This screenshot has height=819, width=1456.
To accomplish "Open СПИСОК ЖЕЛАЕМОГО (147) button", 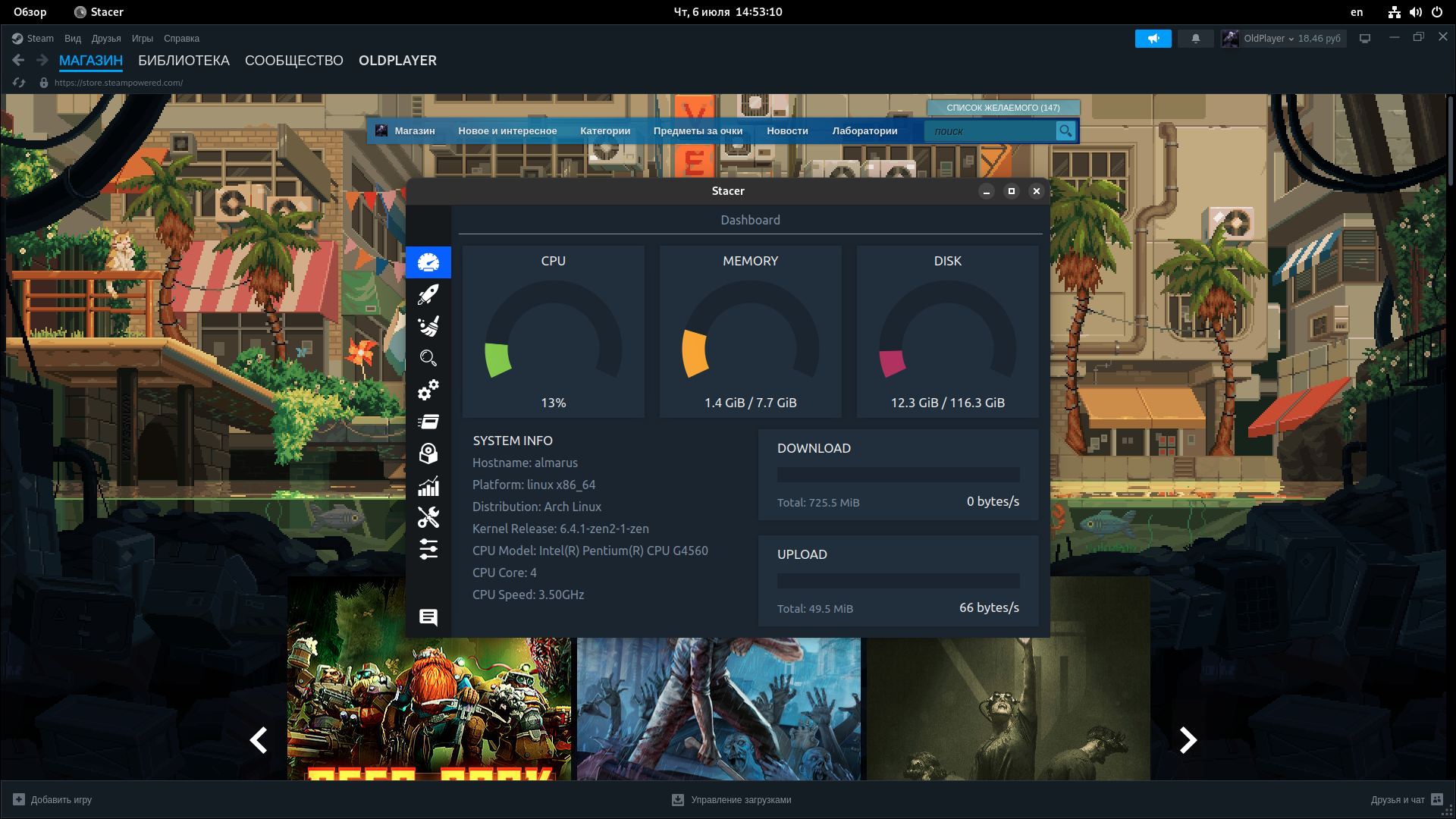I will pyautogui.click(x=1003, y=108).
